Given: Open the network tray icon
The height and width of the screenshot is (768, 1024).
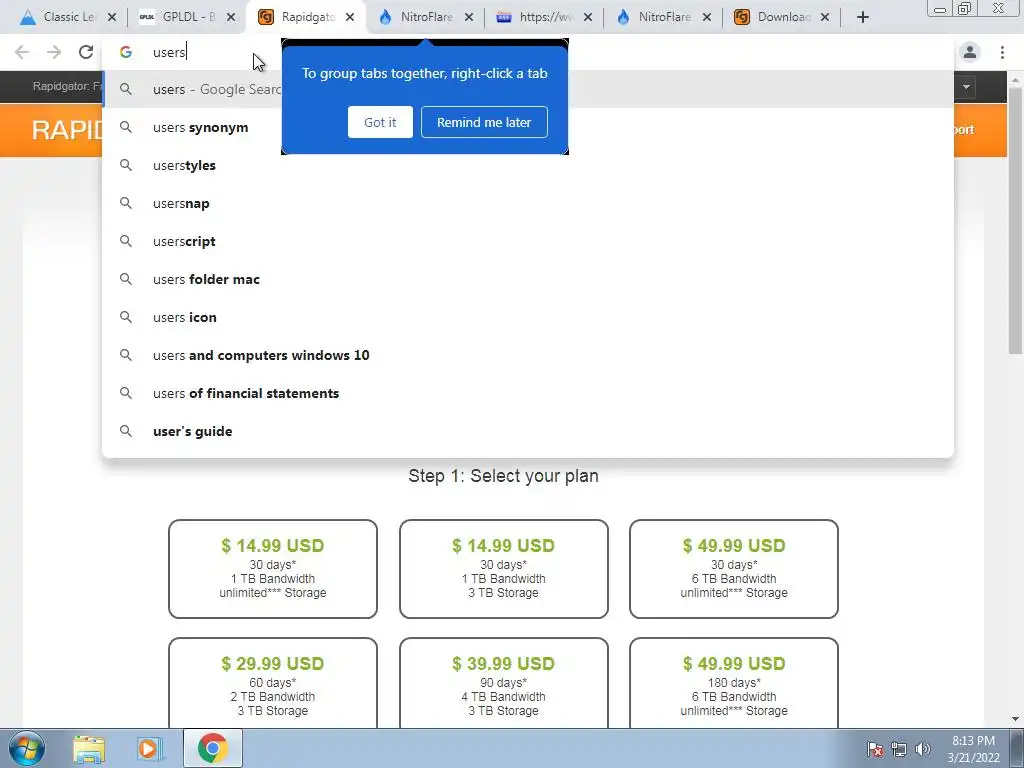Looking at the screenshot, I should coord(899,749).
